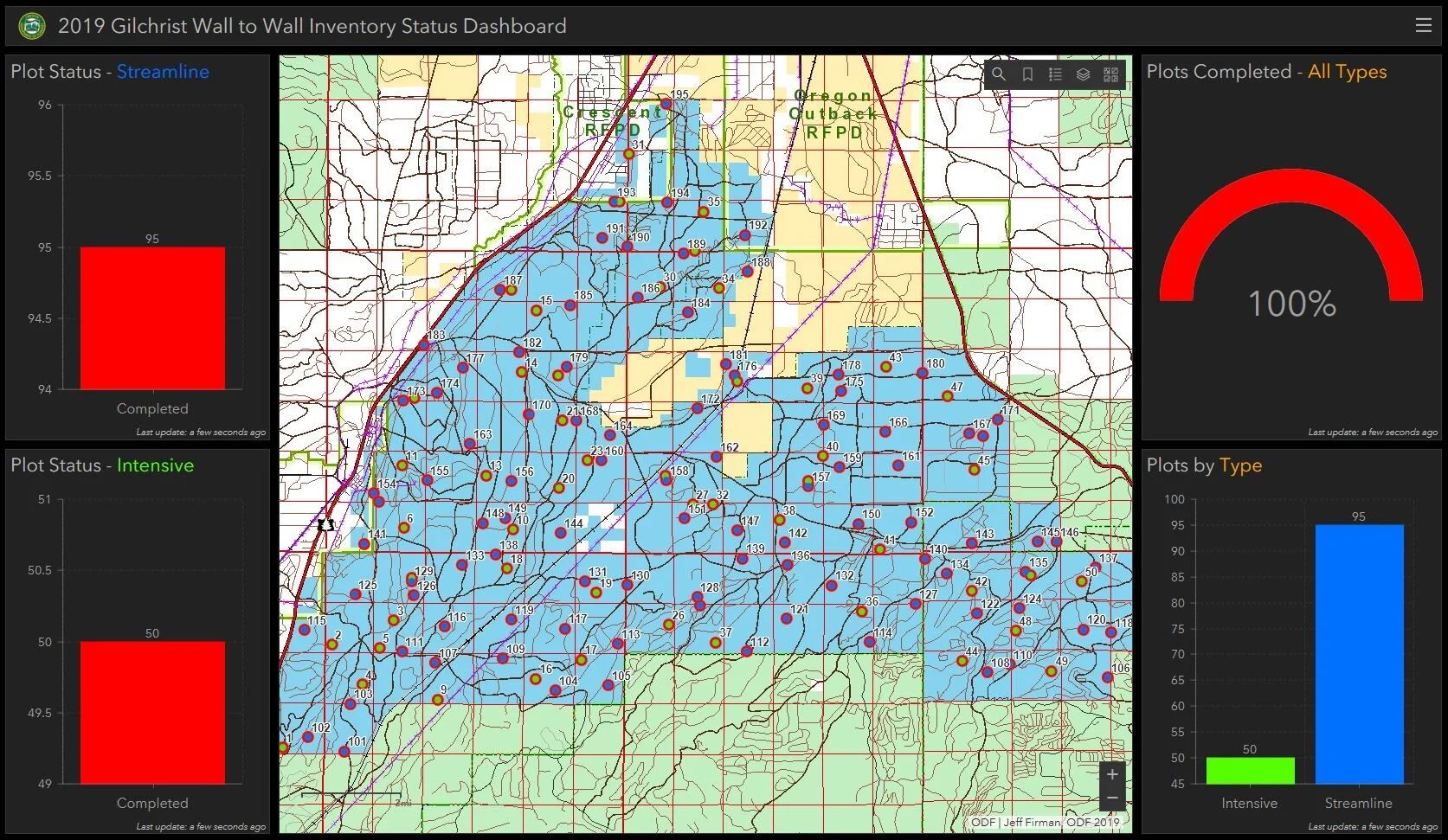Click the 'Intensive' axis label in Plots by Type
Screen dimensions: 1448x840
[1250, 803]
